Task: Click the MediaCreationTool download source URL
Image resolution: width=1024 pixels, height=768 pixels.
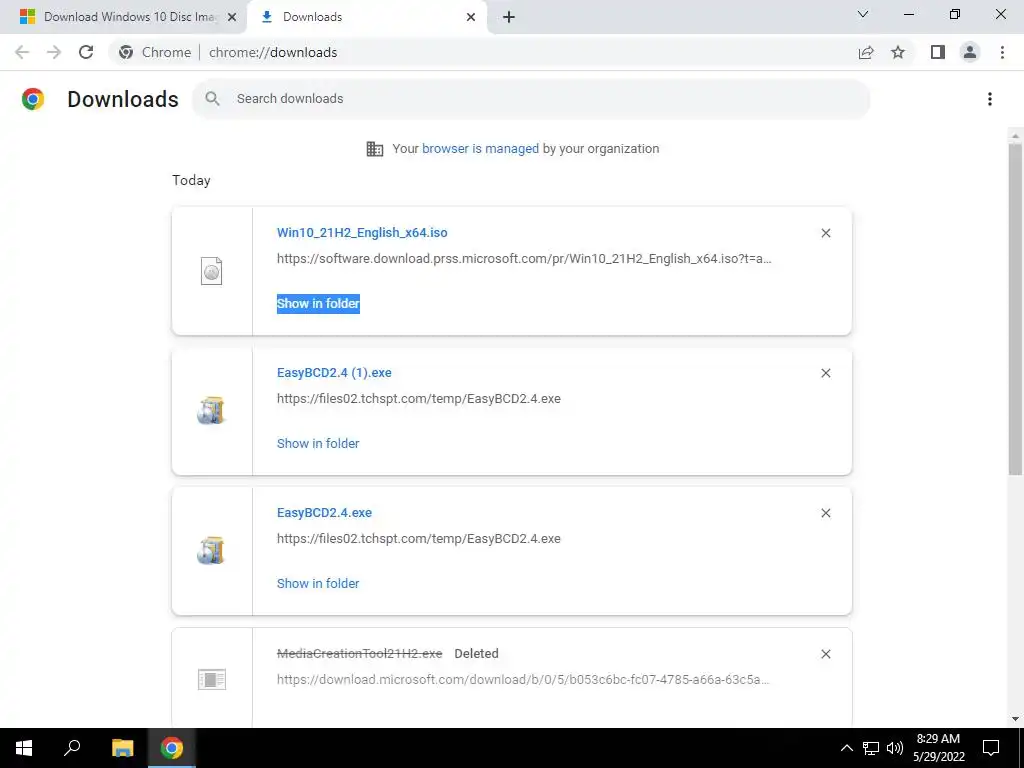Action: 523,680
